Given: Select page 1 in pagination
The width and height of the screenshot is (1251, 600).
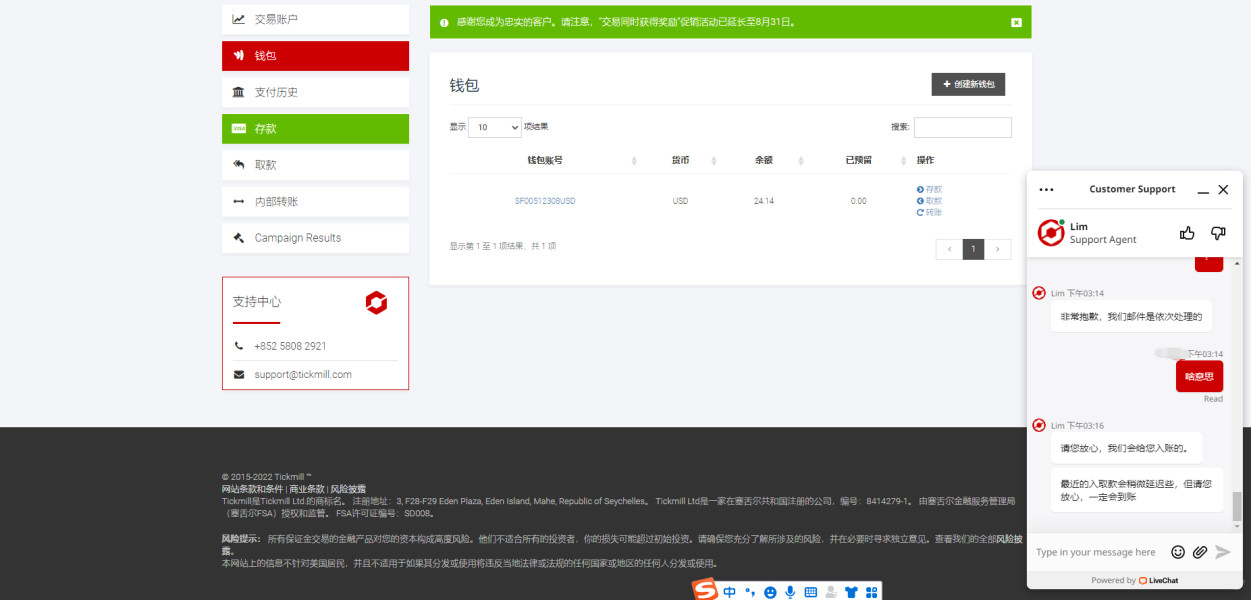Looking at the screenshot, I should click(x=973, y=249).
